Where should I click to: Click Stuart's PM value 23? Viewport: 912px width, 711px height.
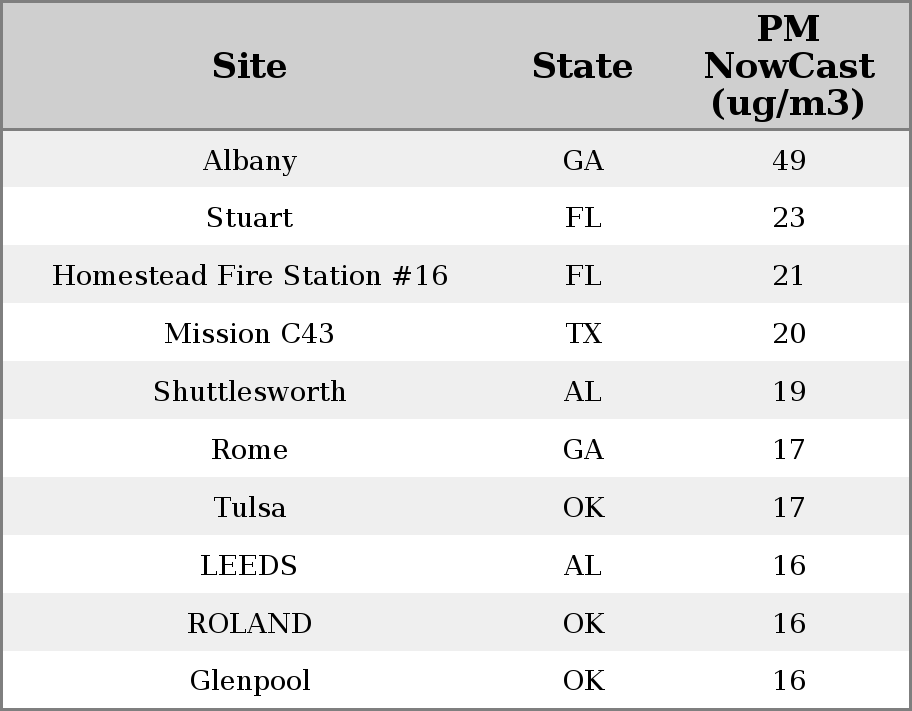[x=789, y=217]
